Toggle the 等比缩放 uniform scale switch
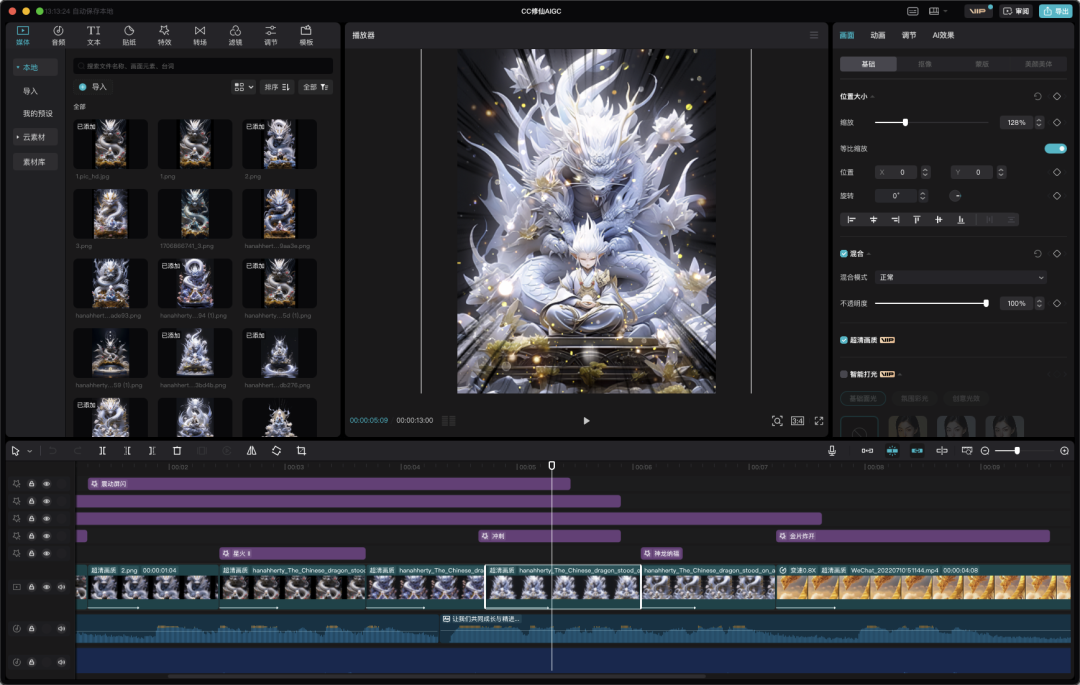The width and height of the screenshot is (1080, 685). tap(1055, 148)
